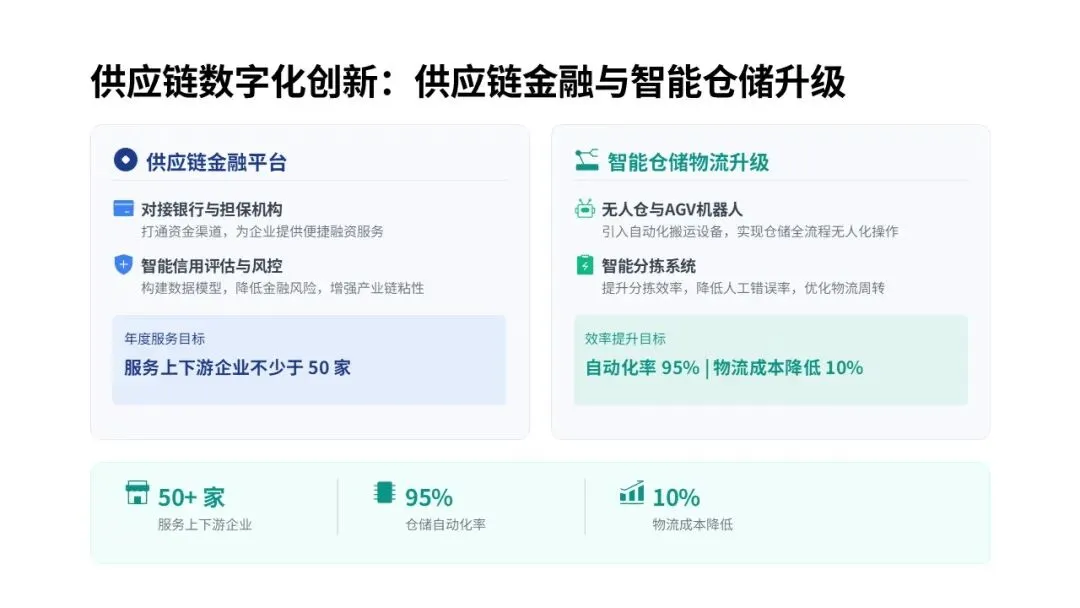Click the 供应链金融平台 card heading
The height and width of the screenshot is (608, 1080).
pyautogui.click(x=216, y=162)
